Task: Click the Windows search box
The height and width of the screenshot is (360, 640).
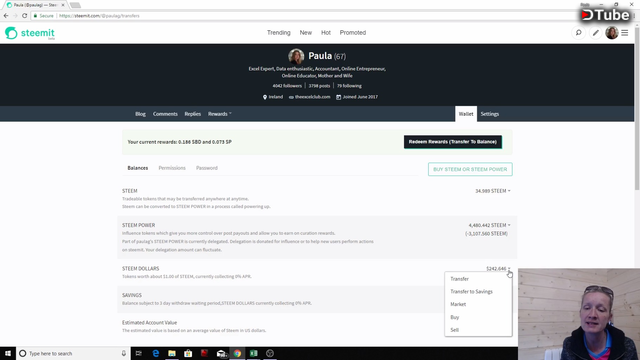Action: [x=73, y=353]
